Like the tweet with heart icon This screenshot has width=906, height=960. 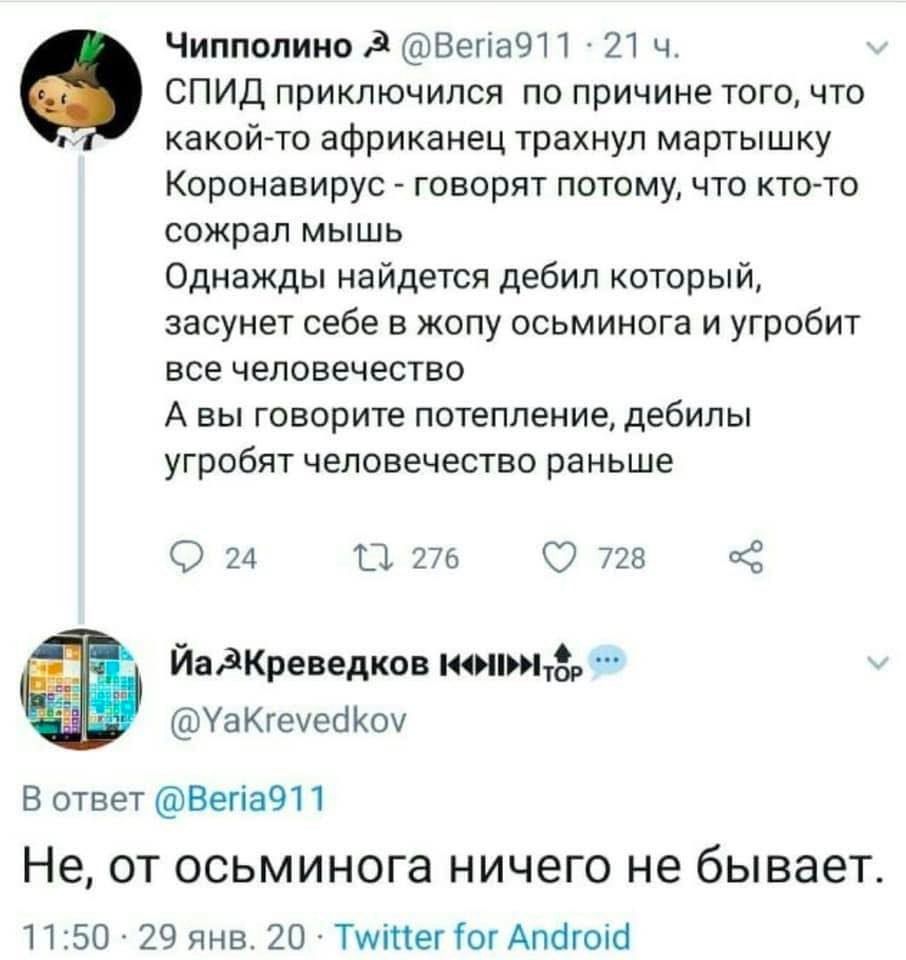[560, 558]
